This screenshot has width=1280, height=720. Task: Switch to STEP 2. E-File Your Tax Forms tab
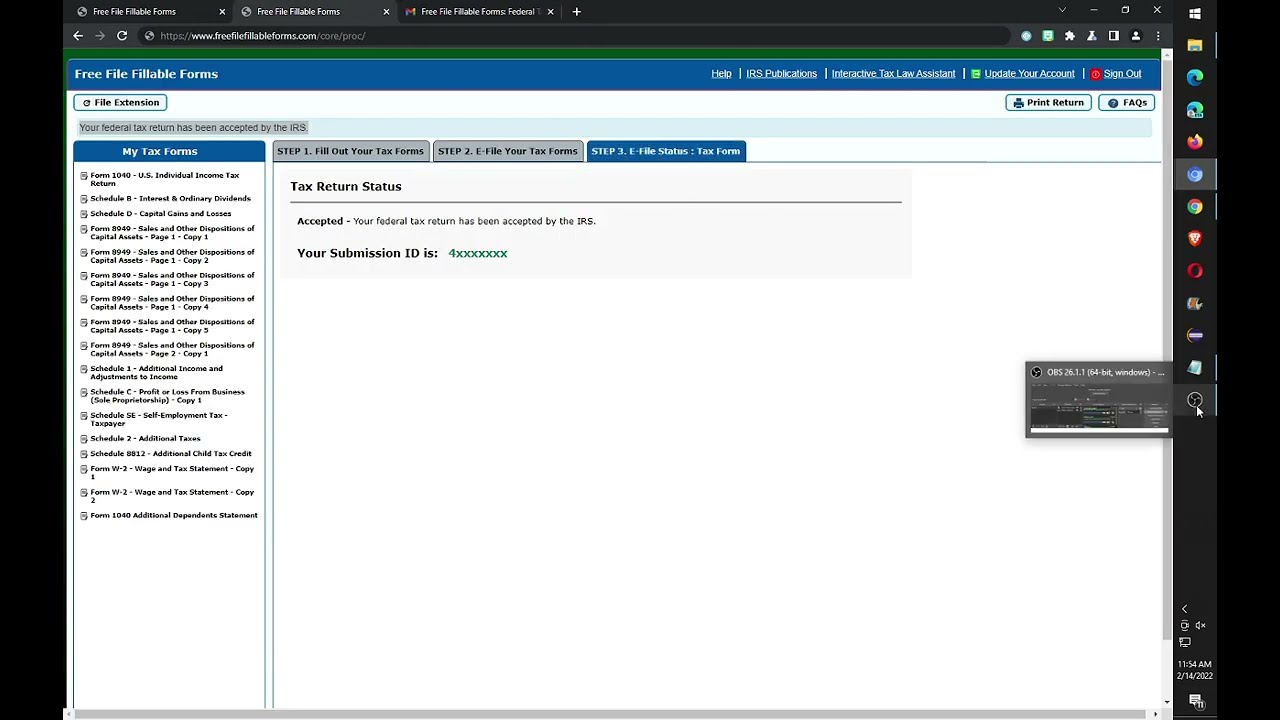pyautogui.click(x=507, y=151)
